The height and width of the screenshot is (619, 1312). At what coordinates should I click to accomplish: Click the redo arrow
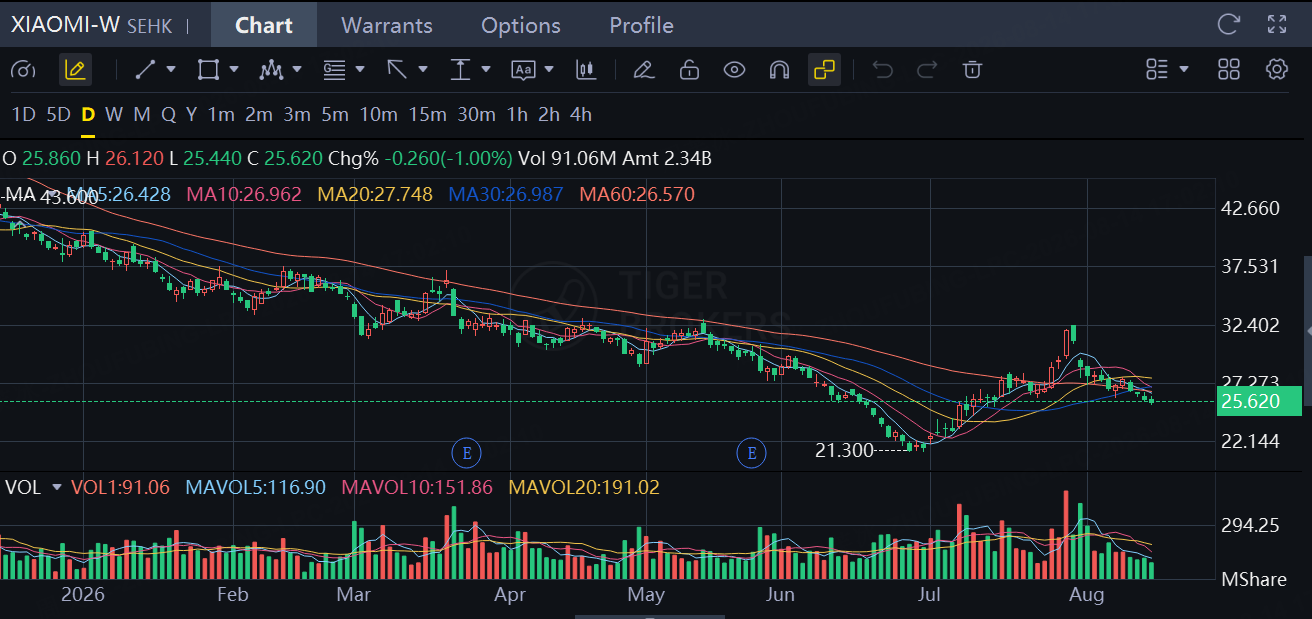point(927,70)
